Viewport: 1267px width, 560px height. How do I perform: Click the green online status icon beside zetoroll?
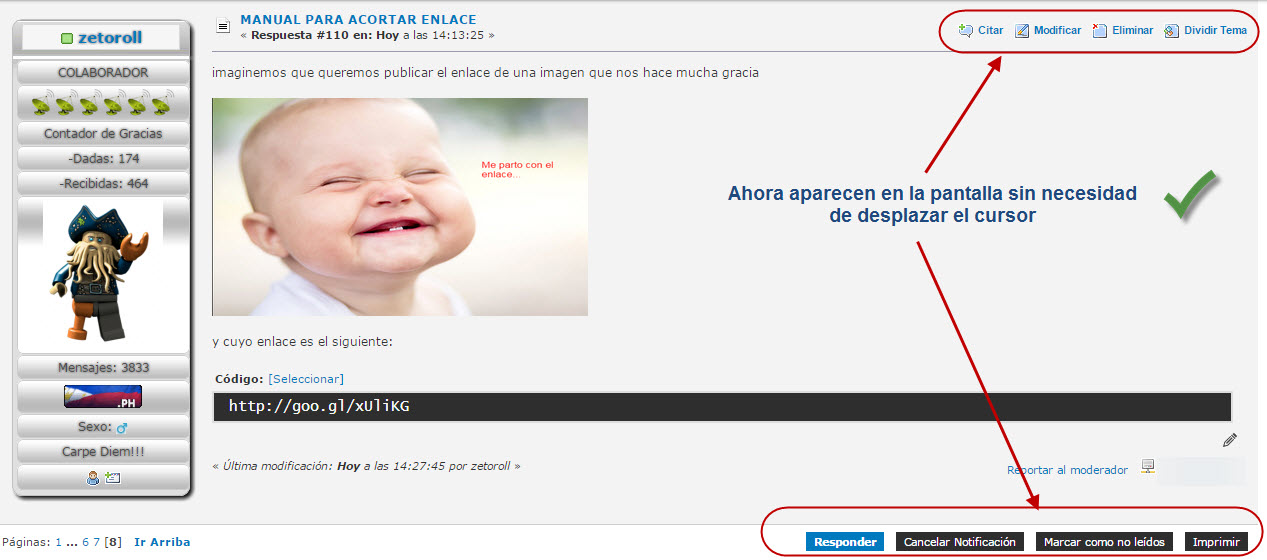click(67, 38)
